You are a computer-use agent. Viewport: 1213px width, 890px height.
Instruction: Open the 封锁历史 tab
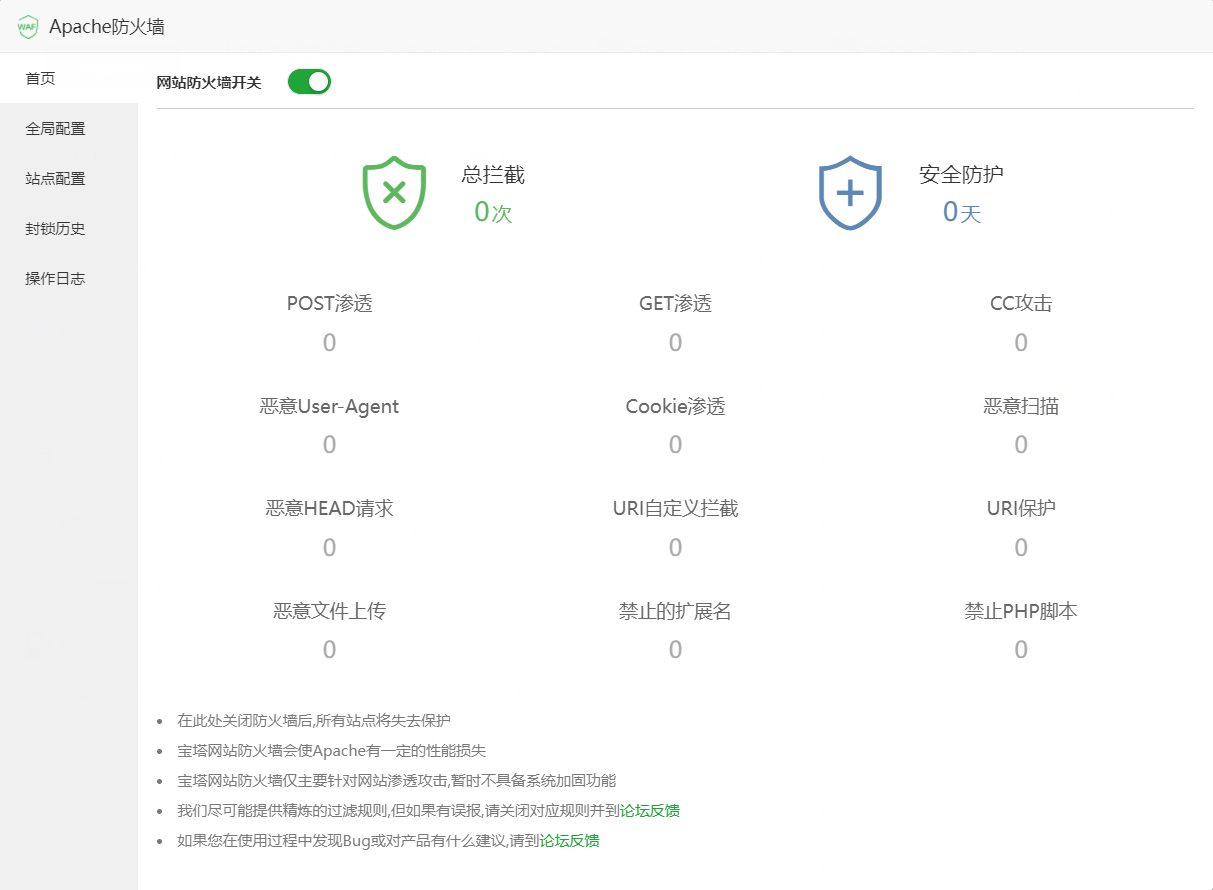pos(69,228)
